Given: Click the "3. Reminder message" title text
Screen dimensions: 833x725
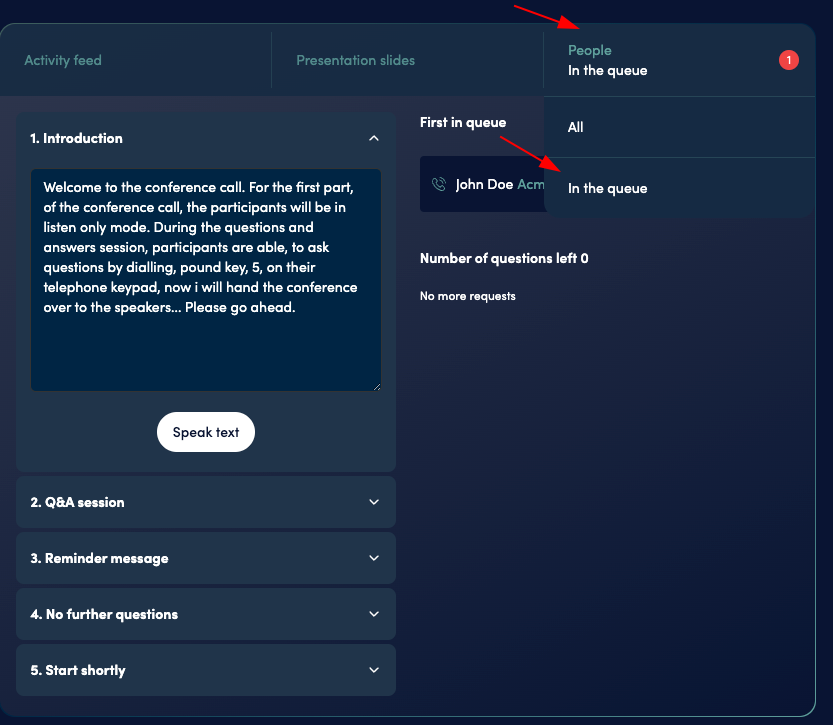Looking at the screenshot, I should (99, 558).
